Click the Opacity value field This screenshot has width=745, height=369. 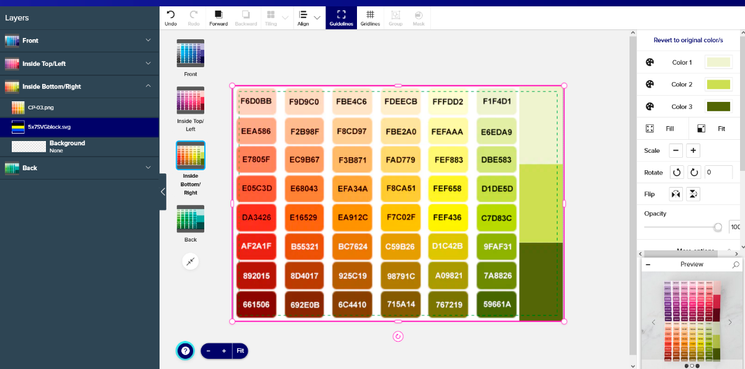pyautogui.click(x=735, y=227)
